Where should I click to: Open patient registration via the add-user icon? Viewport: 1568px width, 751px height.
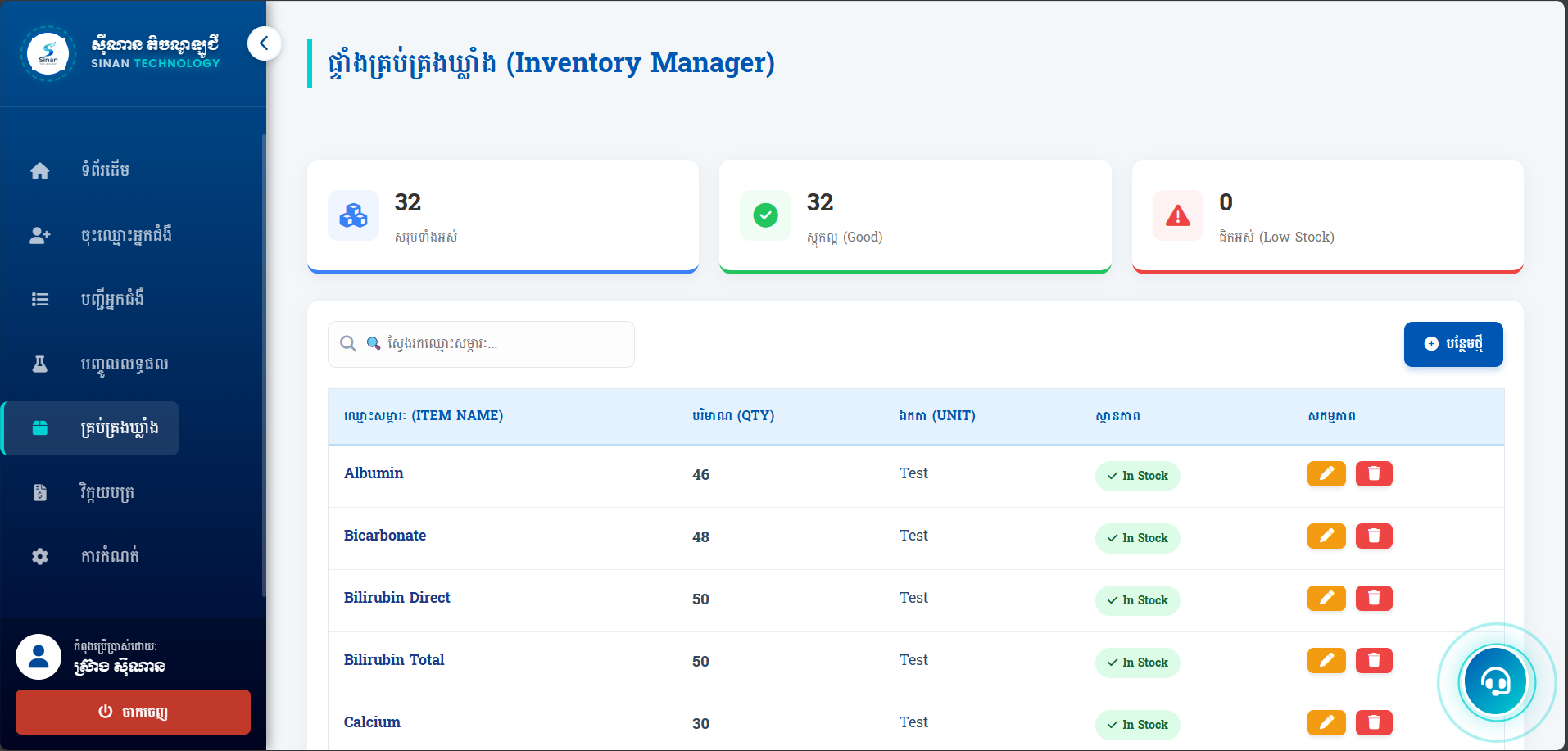tap(39, 235)
